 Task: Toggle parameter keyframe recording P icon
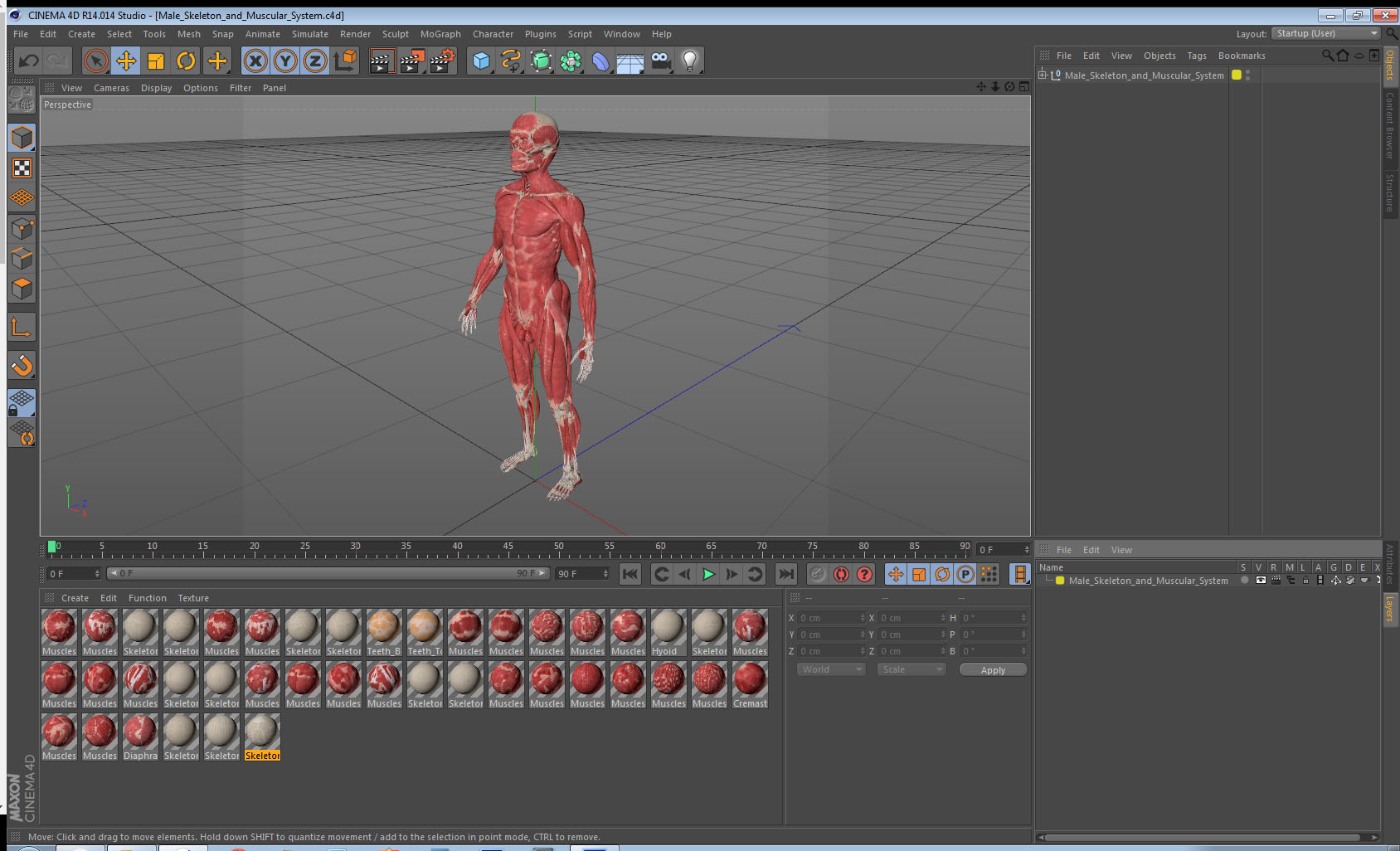click(x=965, y=574)
